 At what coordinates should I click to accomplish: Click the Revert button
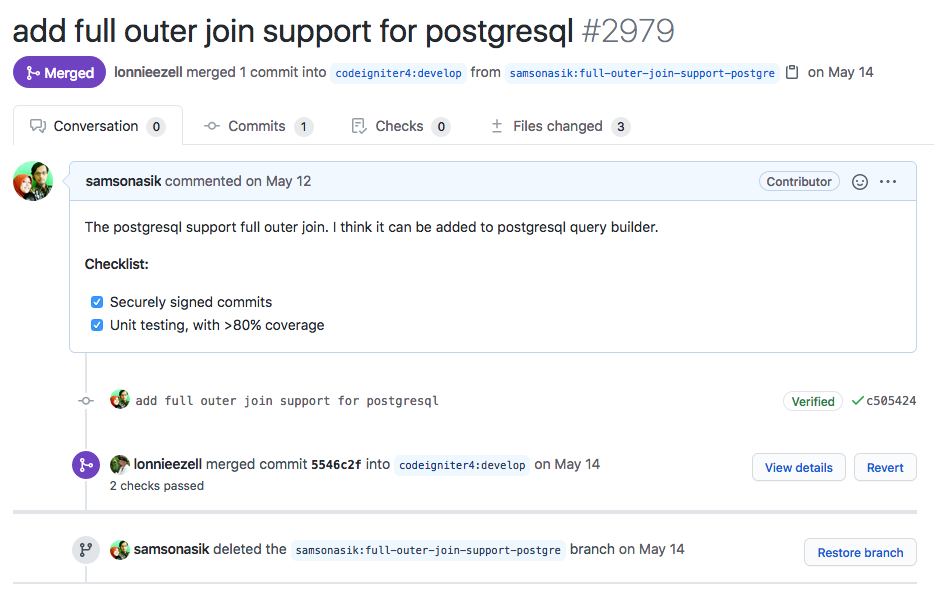point(885,468)
